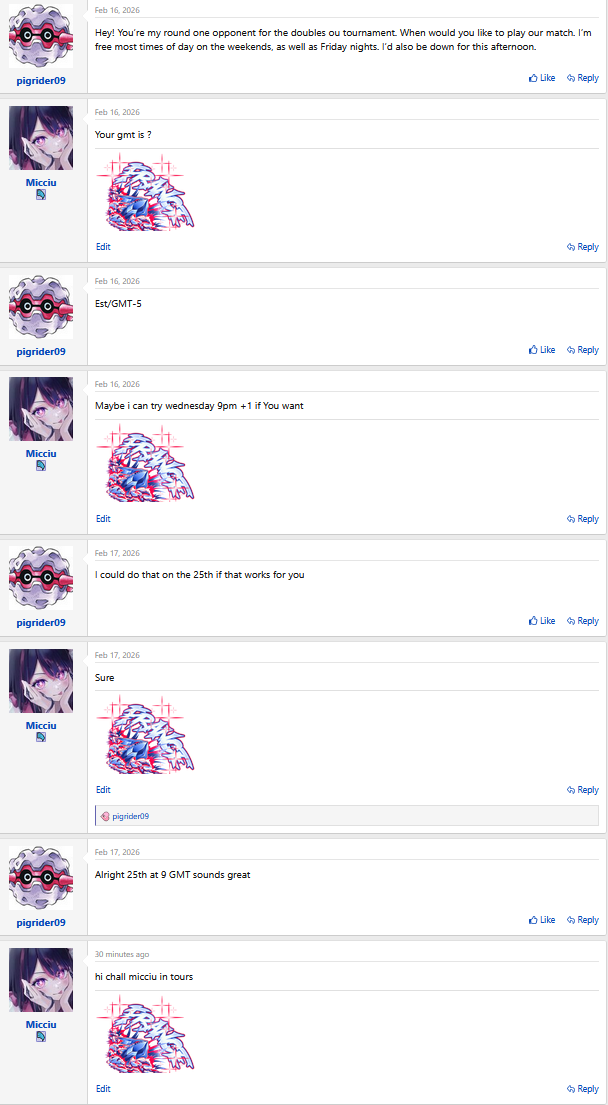Viewport: 608px width, 1105px height.
Task: Like pigrider09's first tournament message
Action: (542, 78)
